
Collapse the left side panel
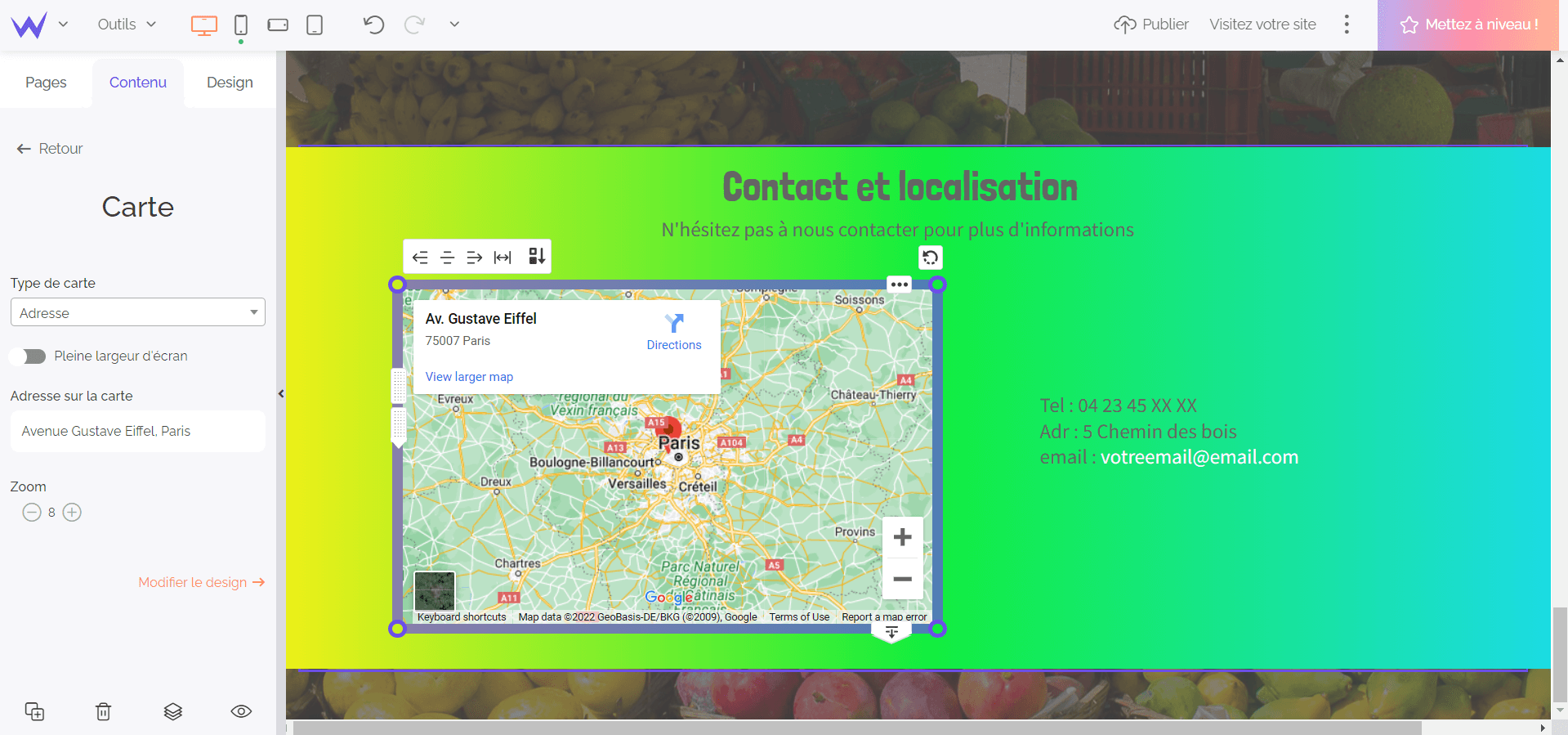[281, 394]
